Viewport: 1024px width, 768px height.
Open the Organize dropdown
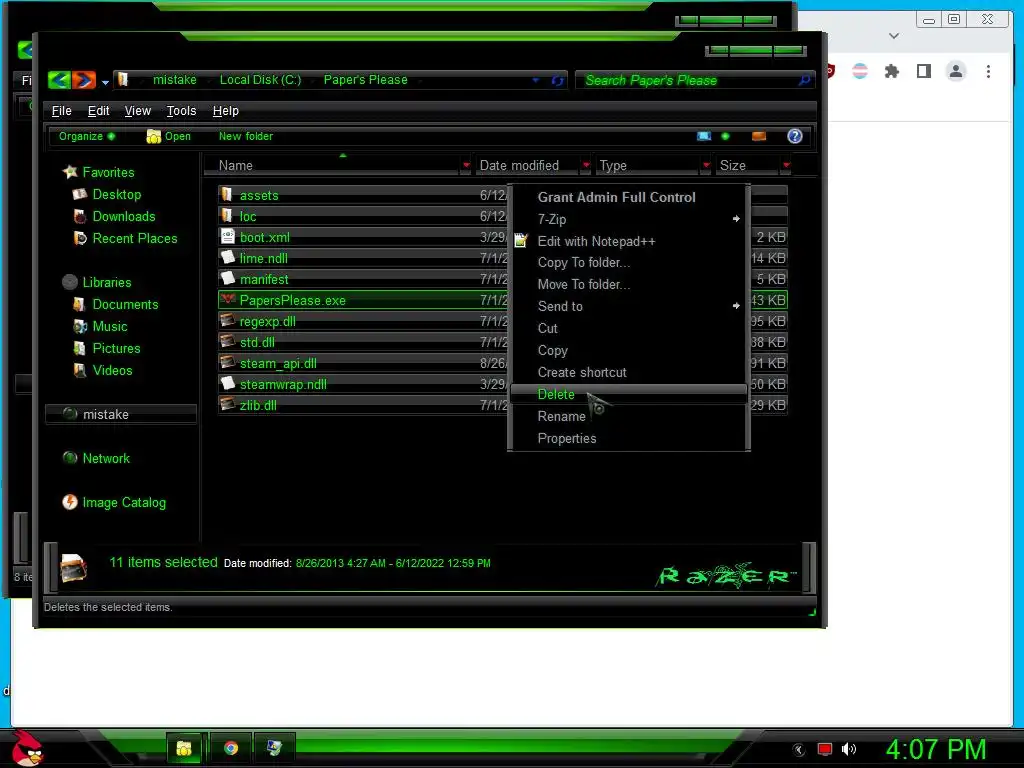click(x=87, y=136)
